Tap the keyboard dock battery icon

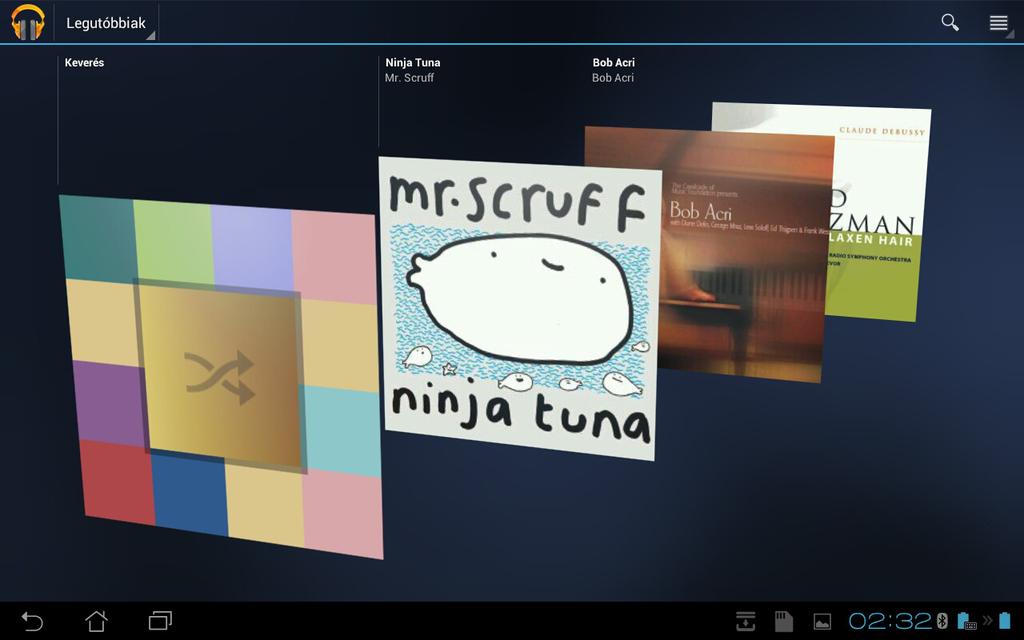pos(967,620)
